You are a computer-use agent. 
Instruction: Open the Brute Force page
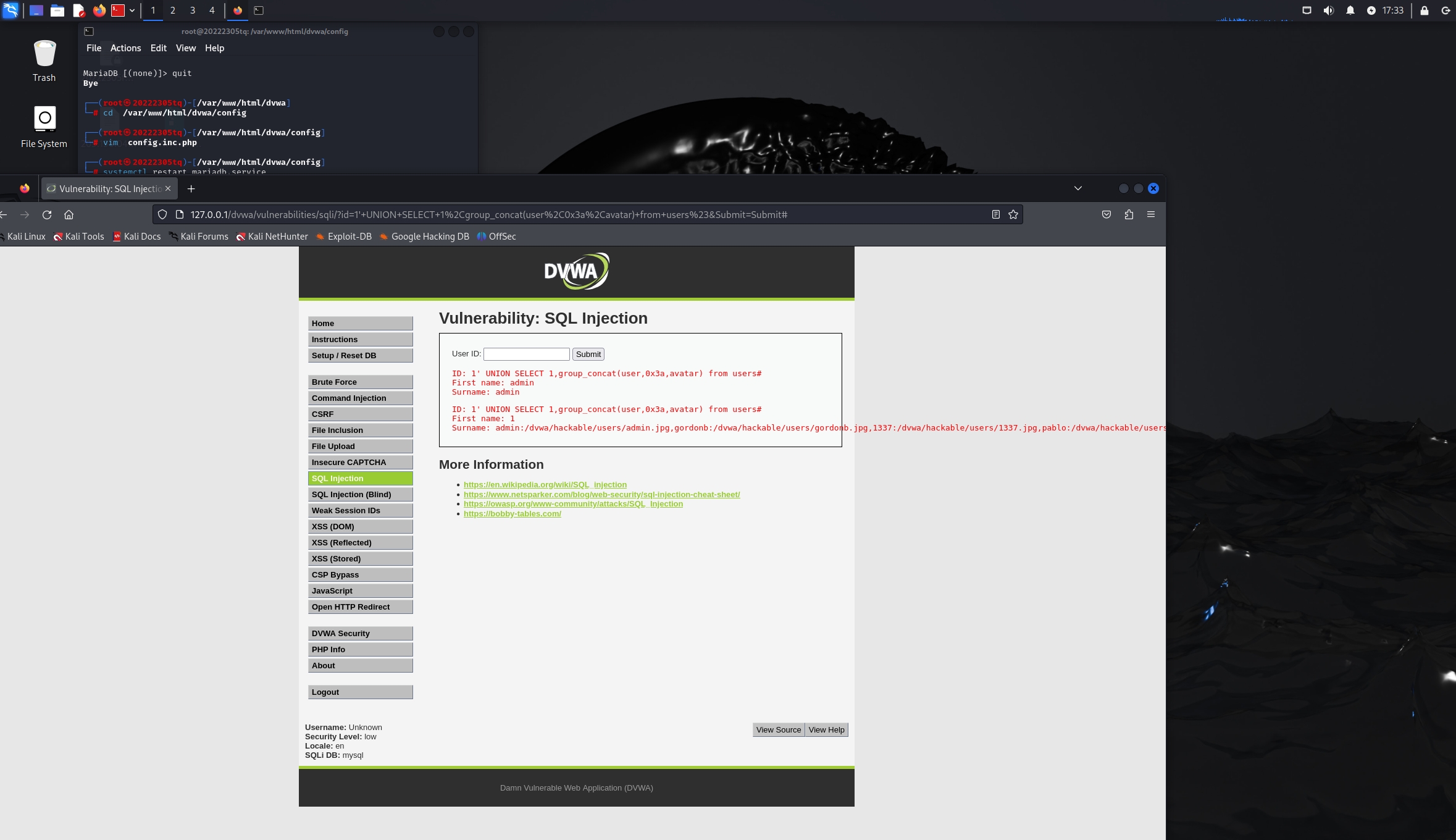tap(361, 382)
